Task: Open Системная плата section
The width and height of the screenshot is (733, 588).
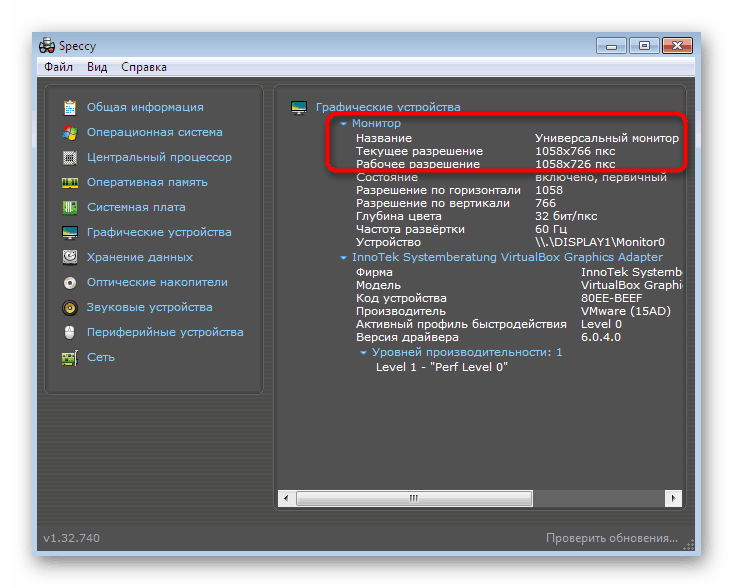Action: [136, 207]
